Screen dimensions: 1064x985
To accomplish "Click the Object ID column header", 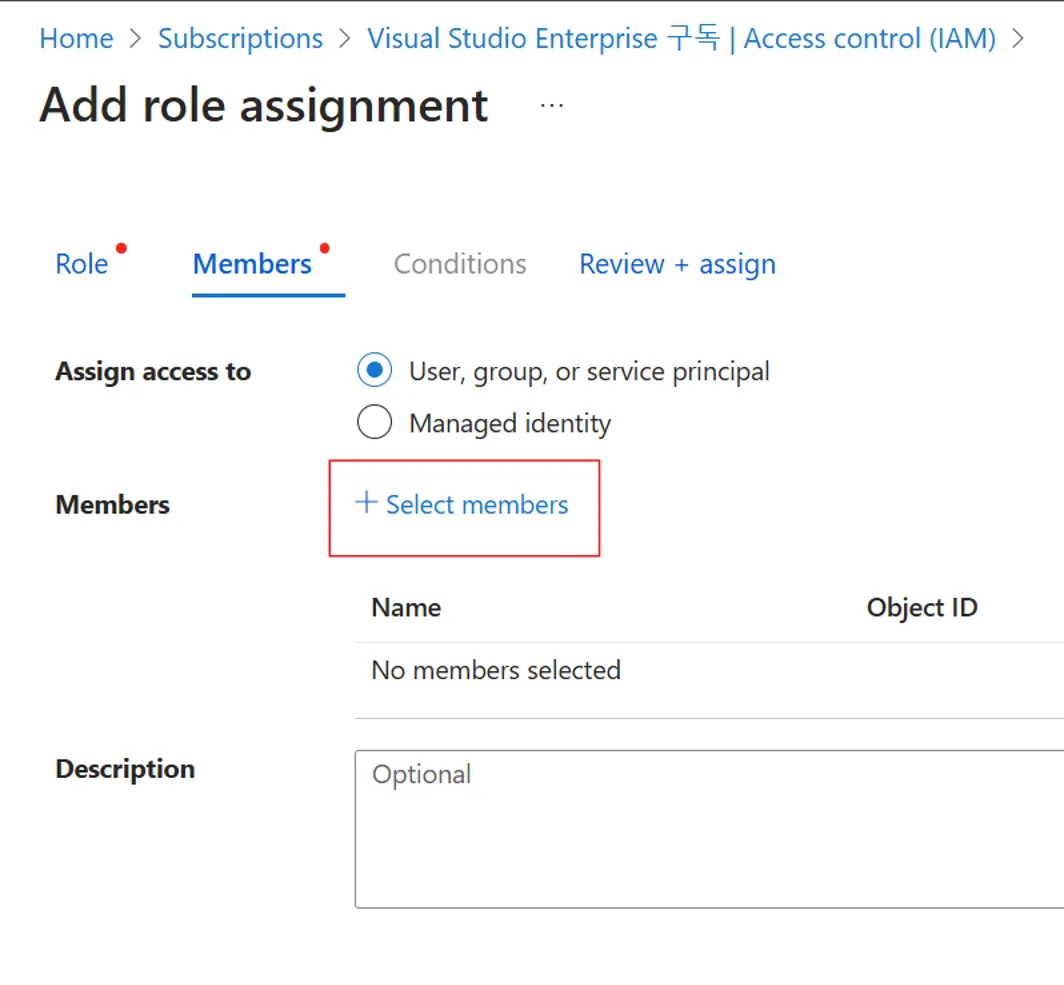I will (921, 607).
